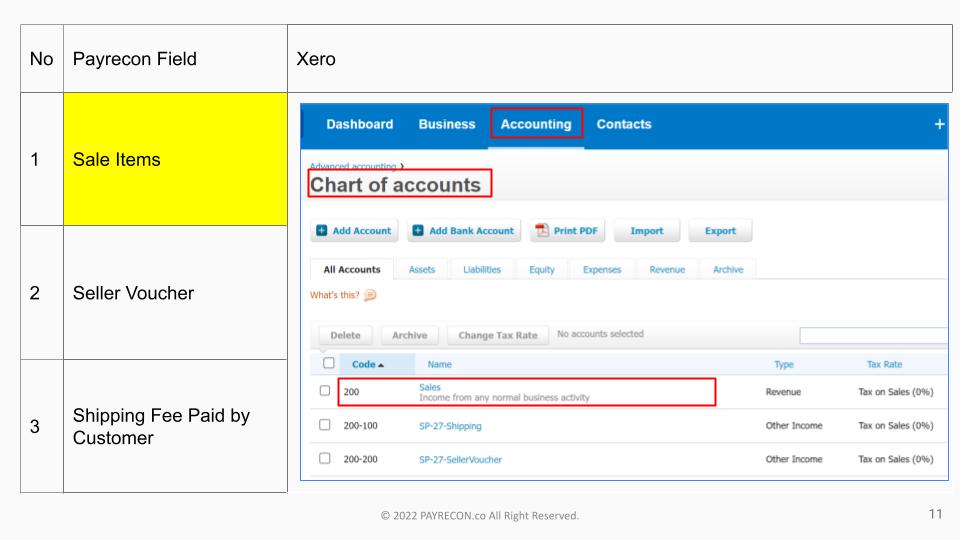Image resolution: width=960 pixels, height=540 pixels.
Task: Click the plus icon in Xero header
Action: coord(939,124)
